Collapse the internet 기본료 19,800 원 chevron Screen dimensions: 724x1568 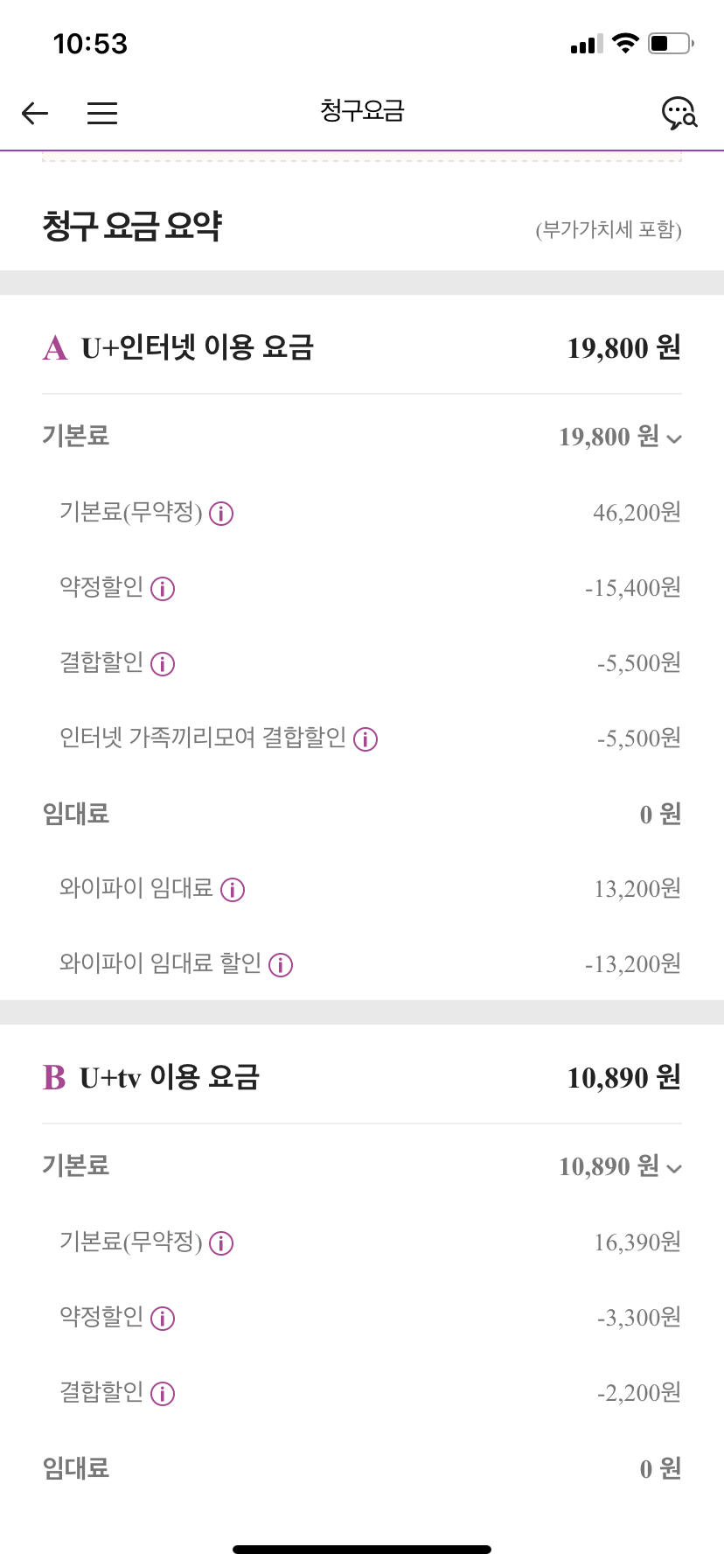(673, 438)
